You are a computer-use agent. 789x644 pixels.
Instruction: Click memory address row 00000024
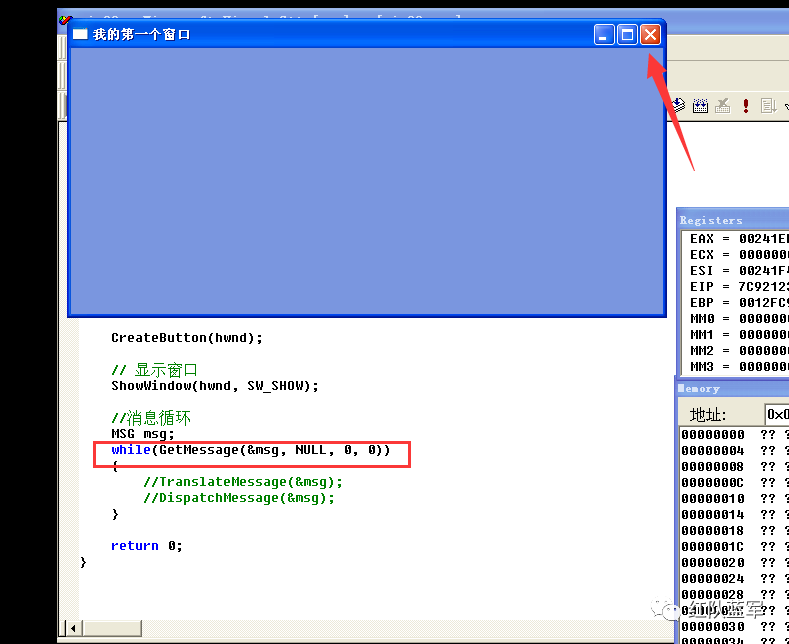pyautogui.click(x=735, y=579)
